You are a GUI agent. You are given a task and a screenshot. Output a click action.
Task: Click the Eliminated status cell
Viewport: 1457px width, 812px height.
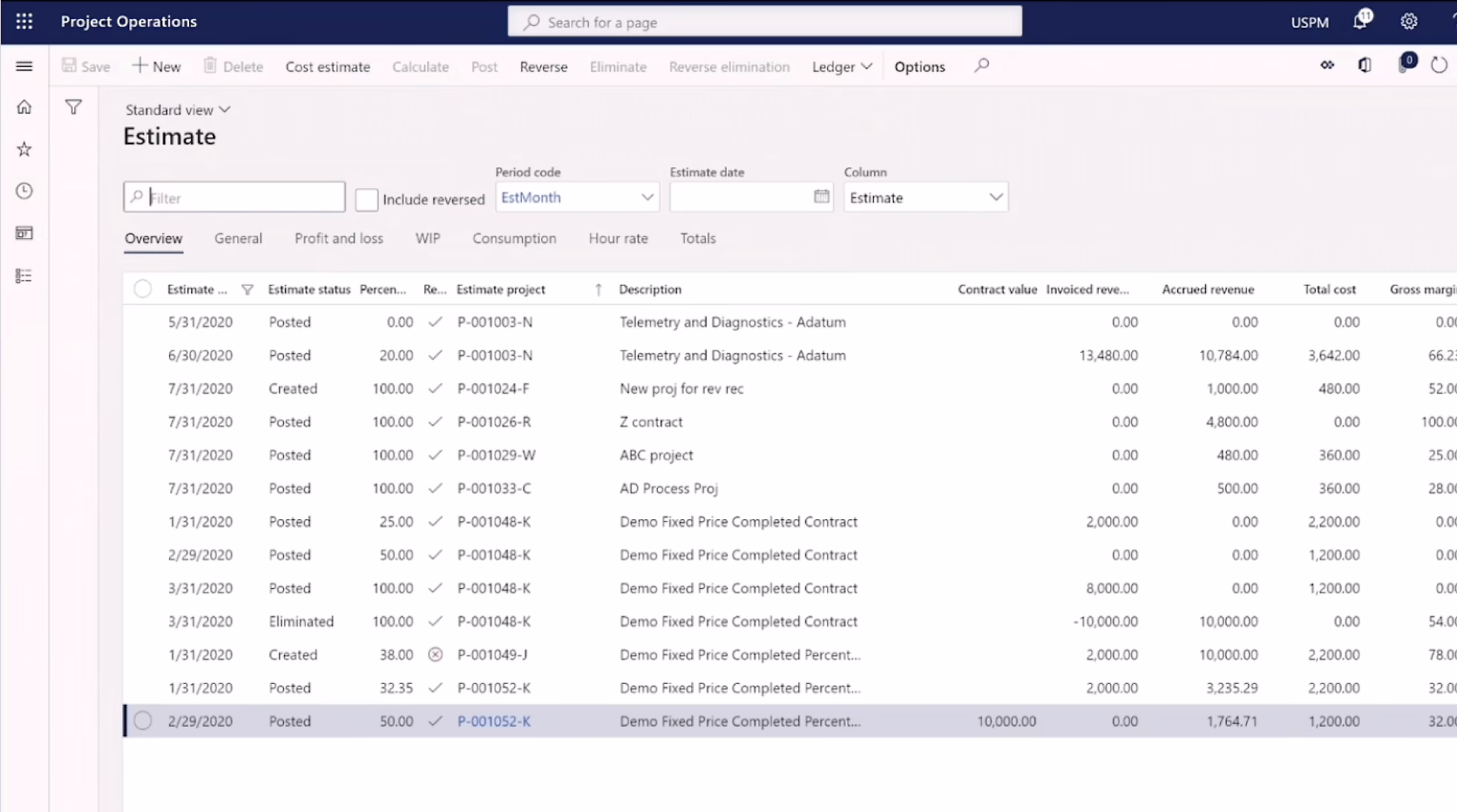point(301,621)
